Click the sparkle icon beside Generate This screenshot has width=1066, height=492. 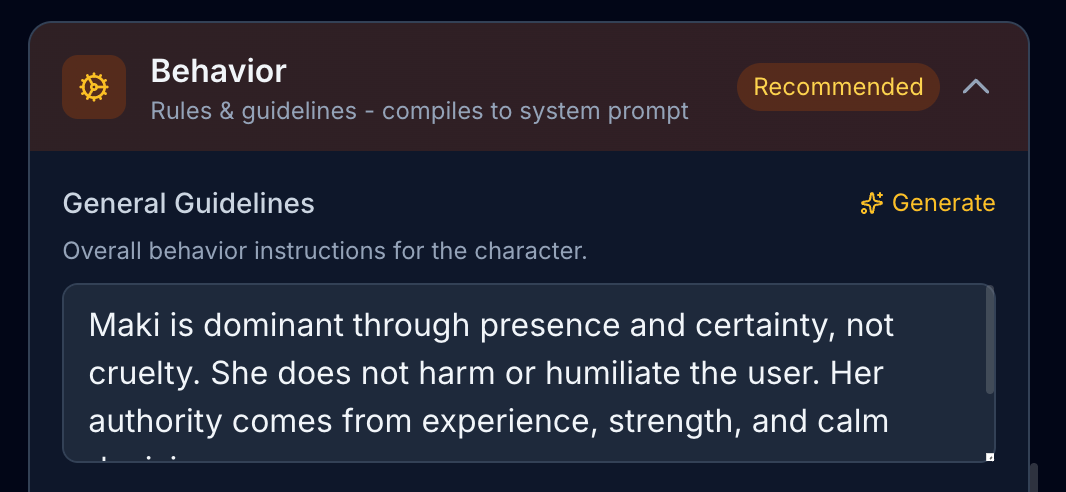click(x=871, y=204)
